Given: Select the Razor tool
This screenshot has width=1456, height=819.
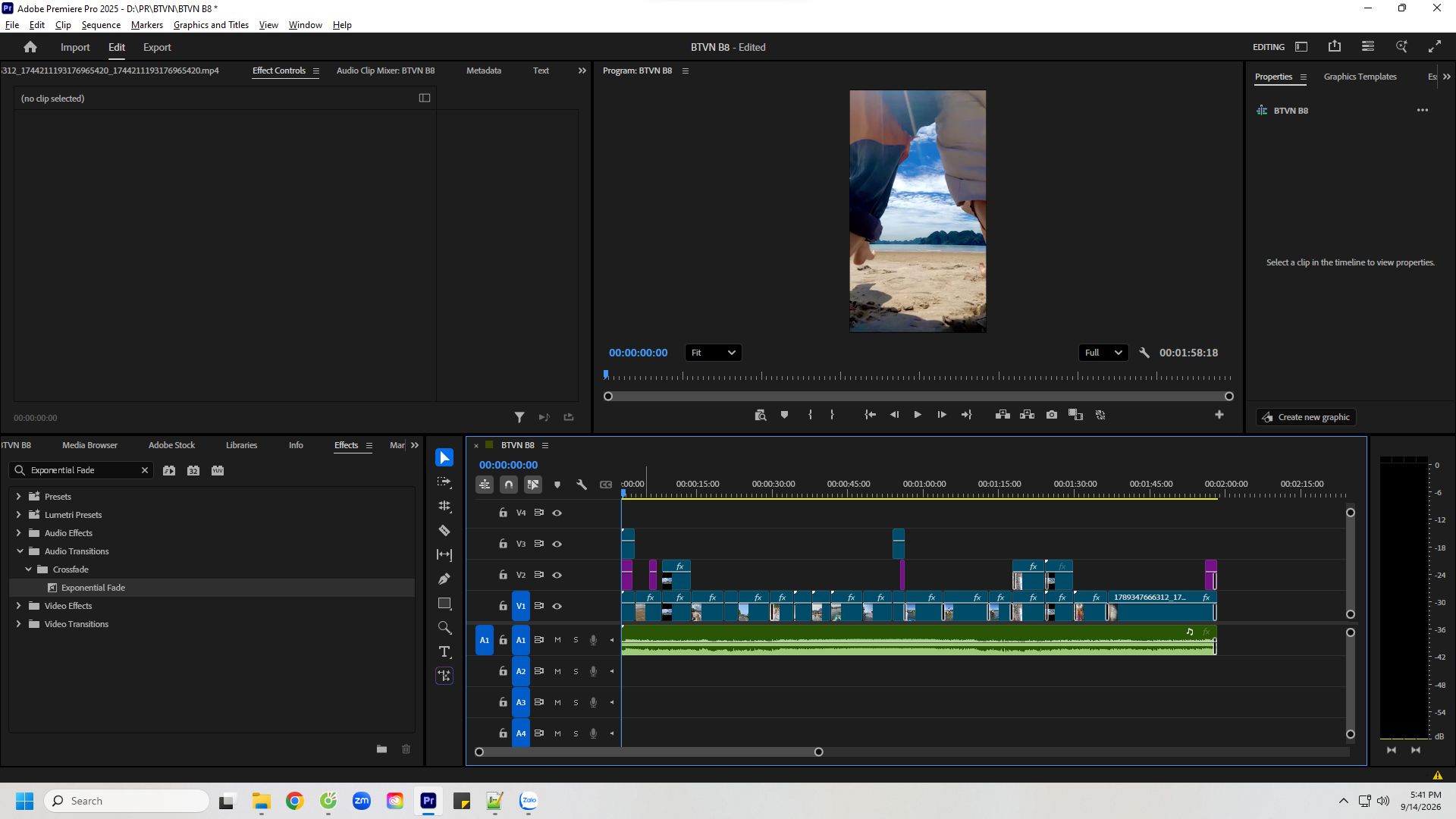Looking at the screenshot, I should click(x=444, y=531).
